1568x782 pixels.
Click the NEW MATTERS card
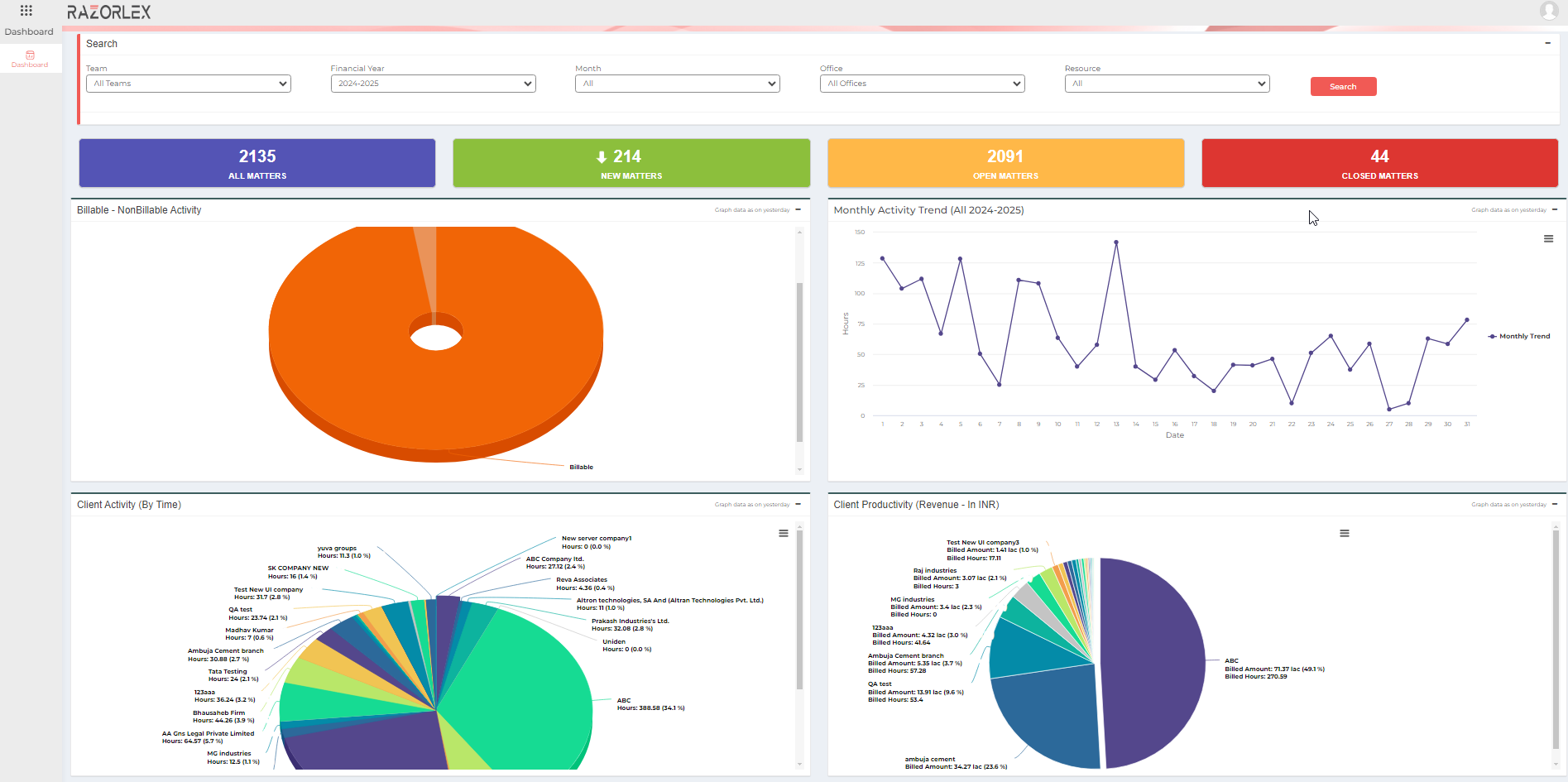click(631, 163)
